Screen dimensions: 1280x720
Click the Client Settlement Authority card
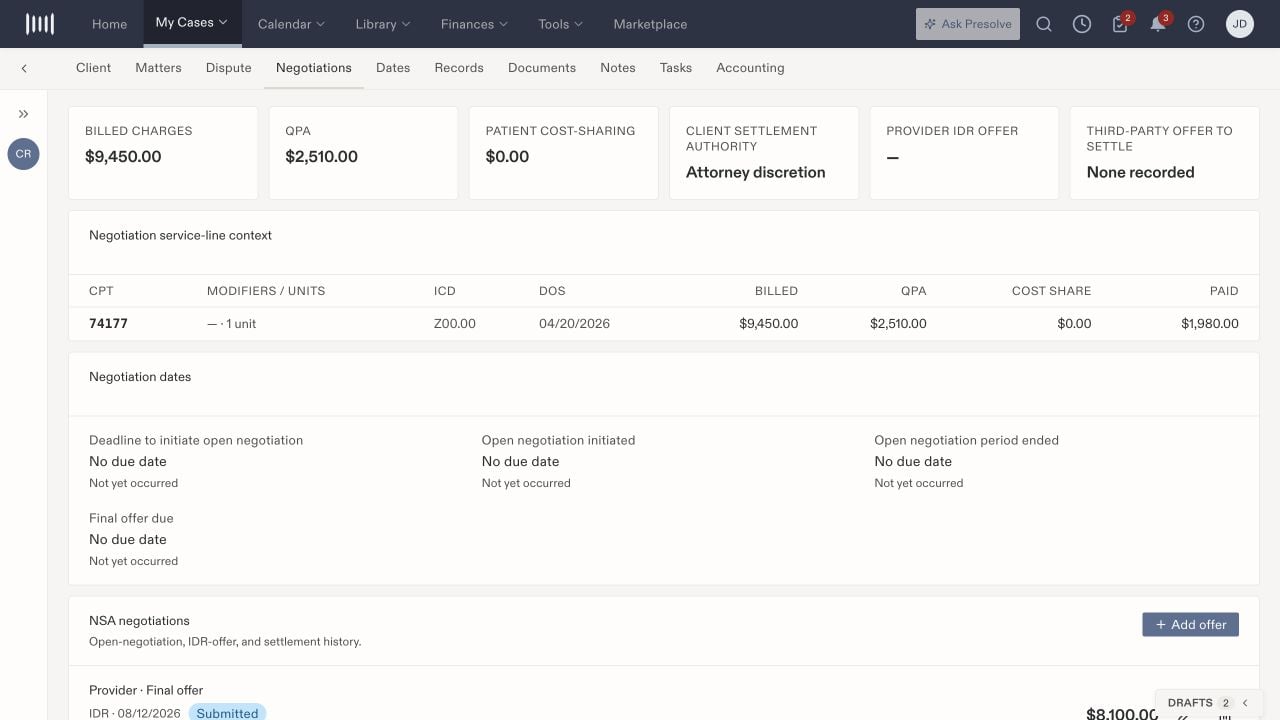click(764, 153)
